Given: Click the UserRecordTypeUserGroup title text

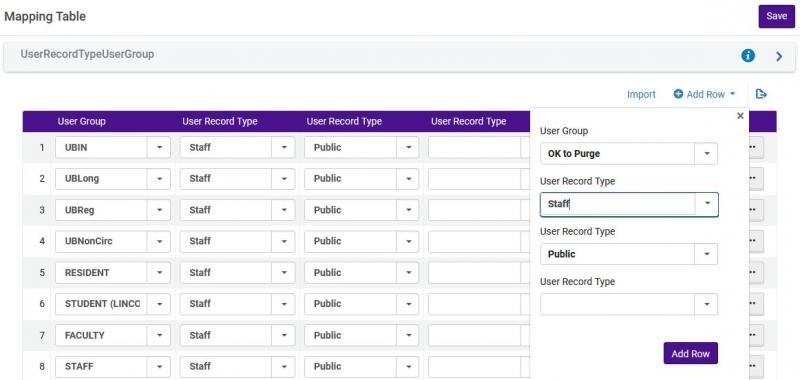Looking at the screenshot, I should click(x=87, y=54).
